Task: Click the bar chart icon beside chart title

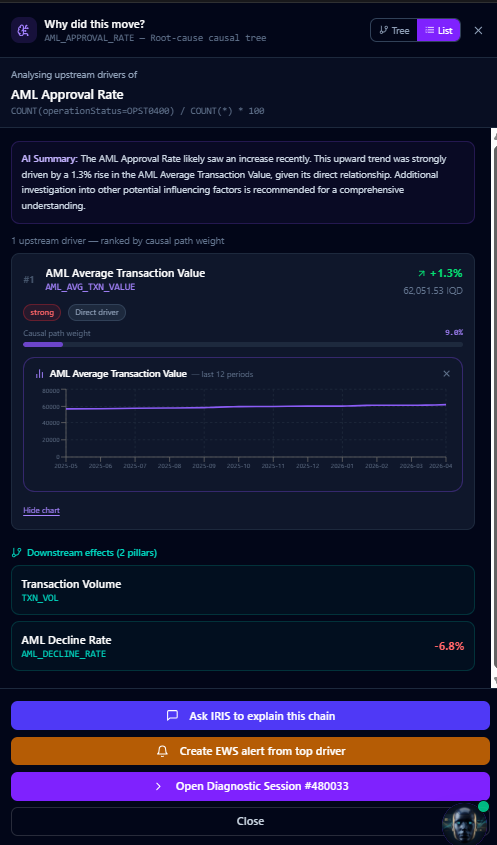Action: tap(39, 373)
